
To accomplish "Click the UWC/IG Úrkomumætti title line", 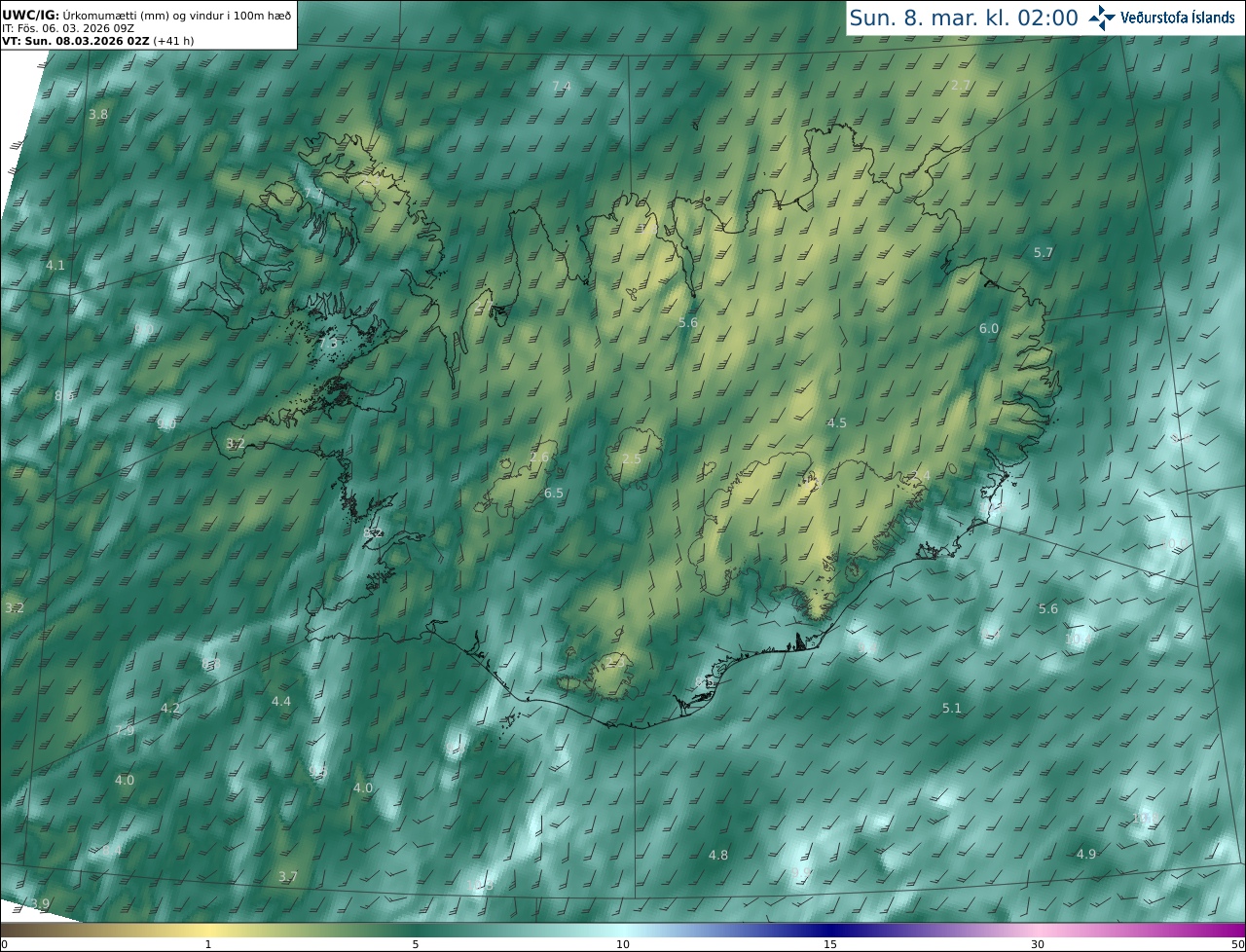I will [x=146, y=15].
